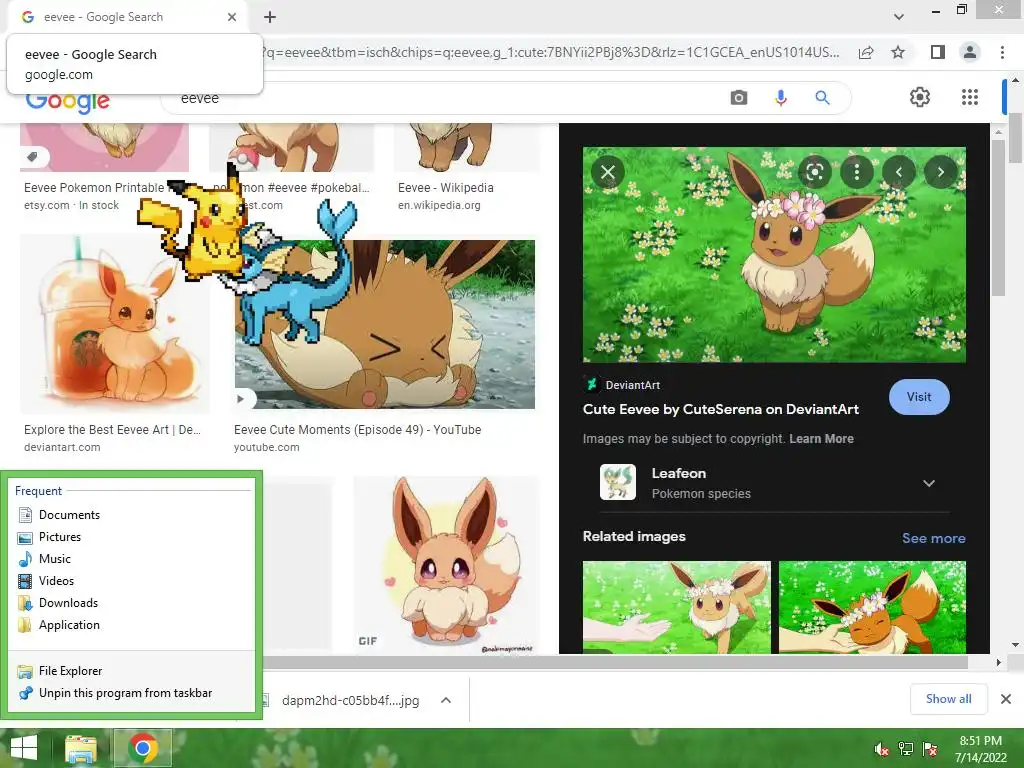Click the See more related images link

click(x=933, y=538)
